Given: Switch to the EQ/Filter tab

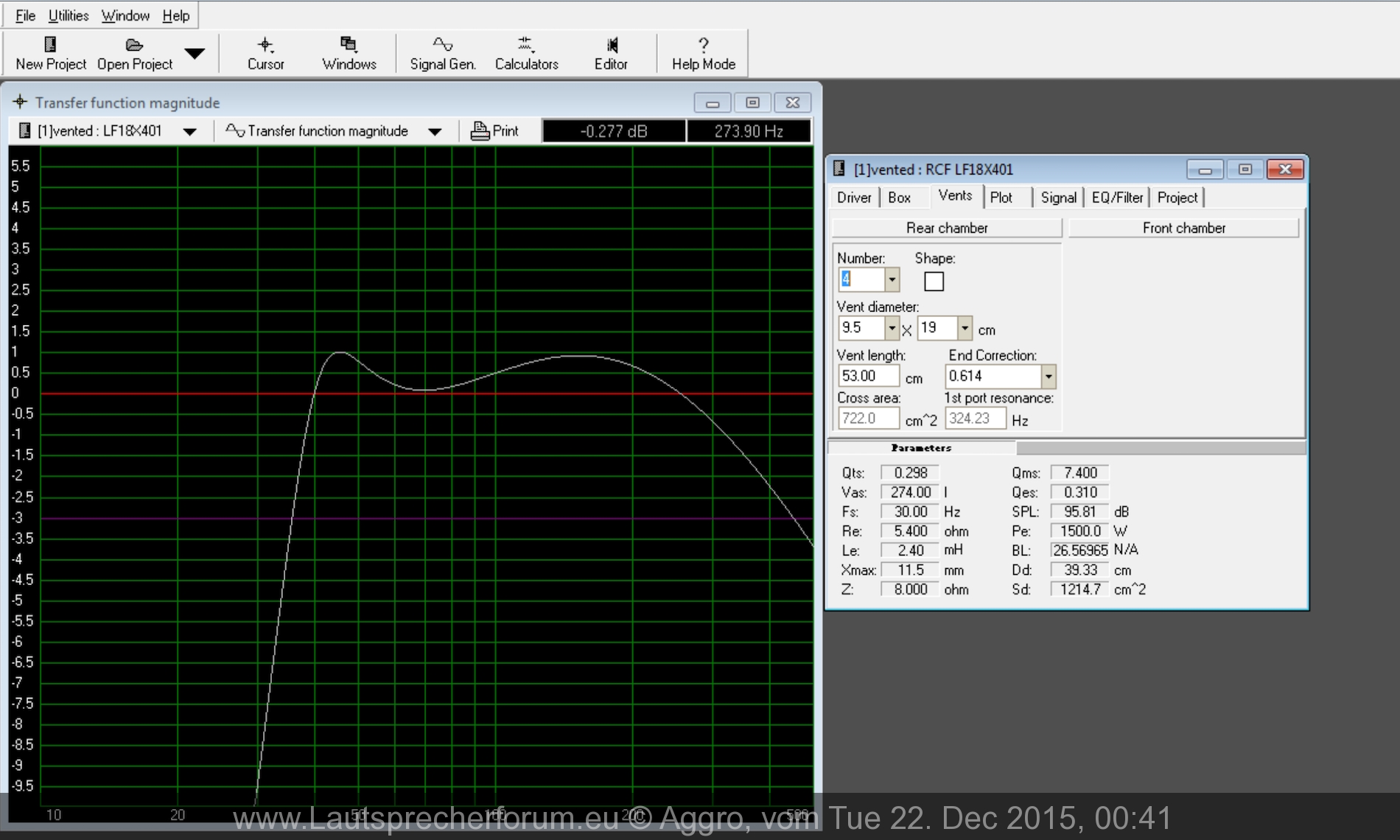Looking at the screenshot, I should (1117, 197).
